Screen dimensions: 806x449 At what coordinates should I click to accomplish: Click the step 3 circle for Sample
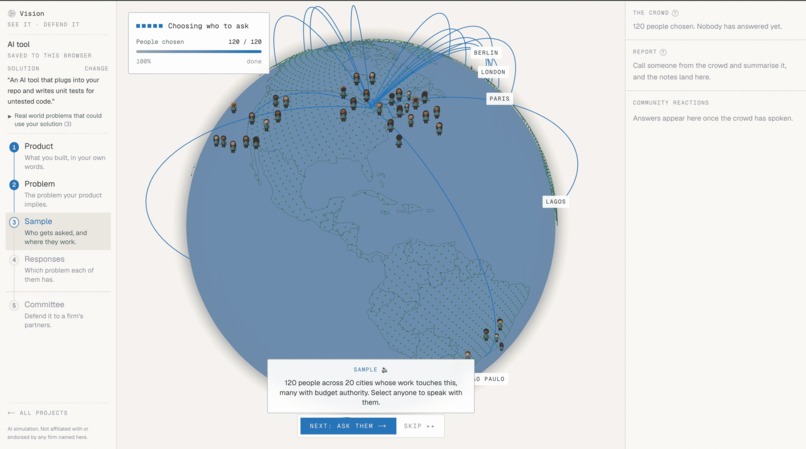click(14, 222)
